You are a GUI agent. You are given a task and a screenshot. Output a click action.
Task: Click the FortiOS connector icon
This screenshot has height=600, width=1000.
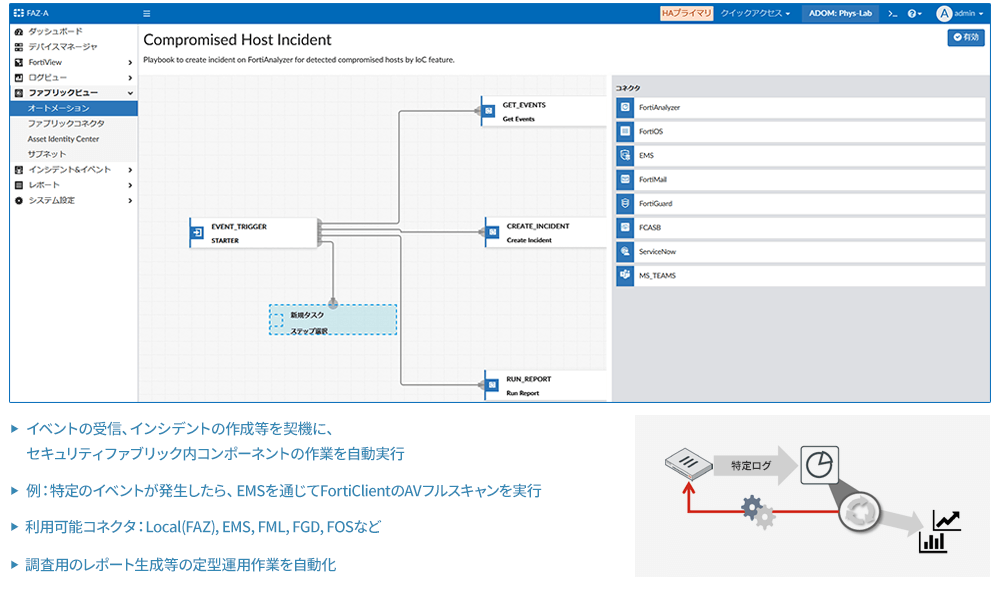pos(625,131)
